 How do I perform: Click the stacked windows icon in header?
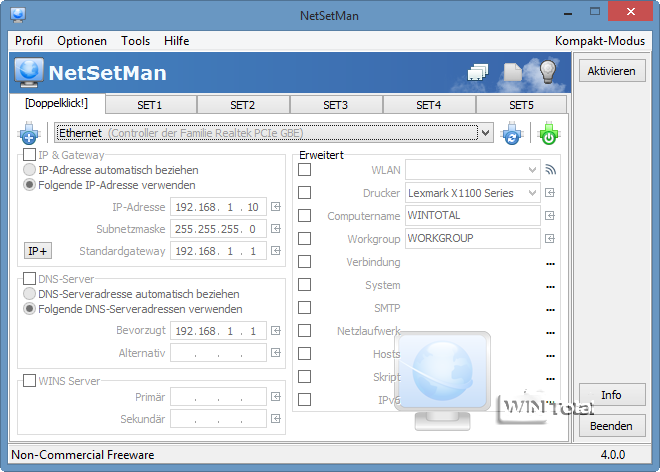click(x=478, y=72)
